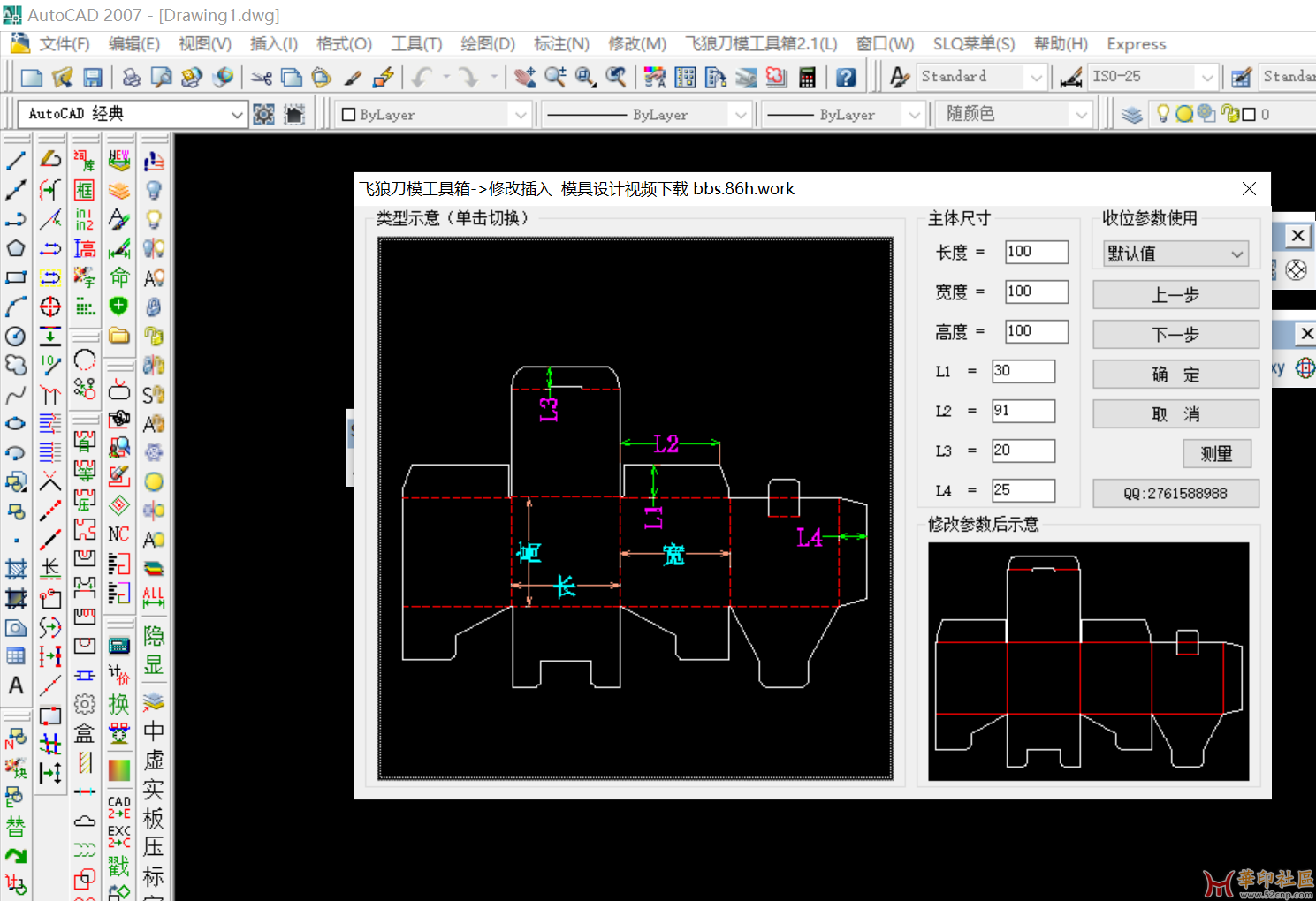
Task: Open the 视图(V) menu
Action: [x=204, y=44]
